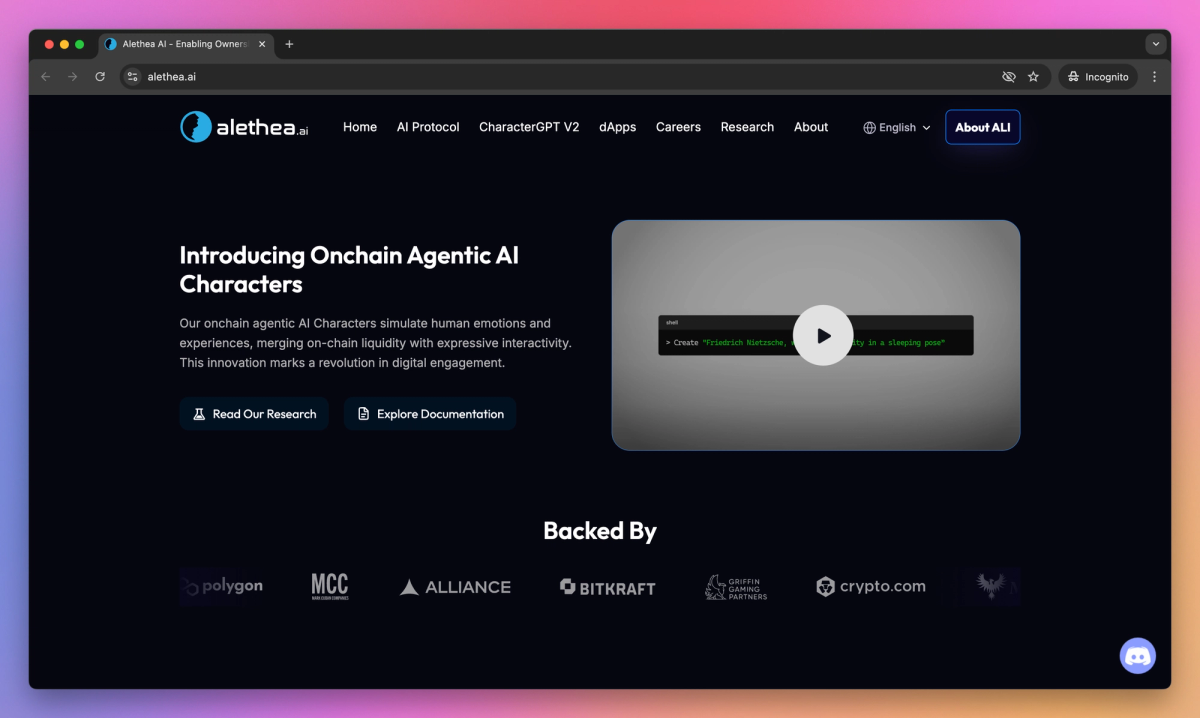Reload the page
Screen dimensions: 1200x718
100,76
